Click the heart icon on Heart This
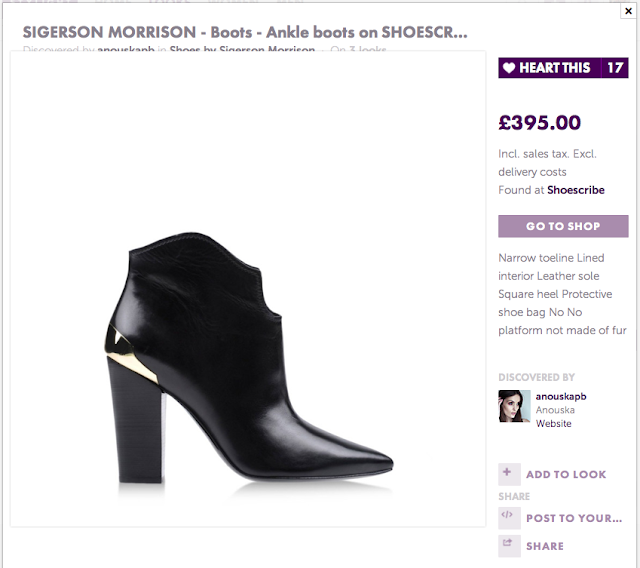640x568 pixels. click(509, 68)
